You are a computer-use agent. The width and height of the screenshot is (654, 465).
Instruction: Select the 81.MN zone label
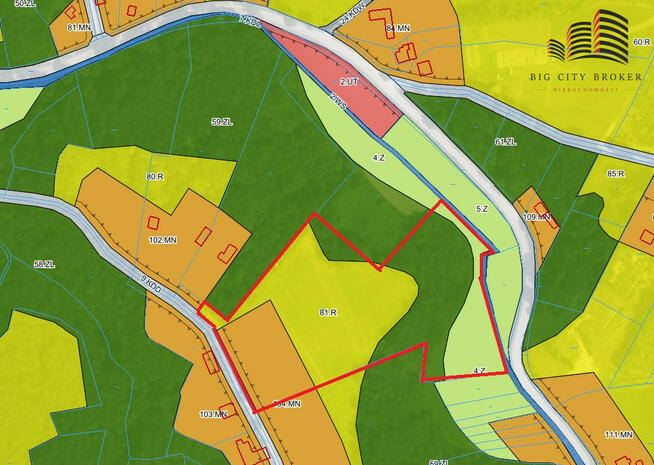point(79,27)
